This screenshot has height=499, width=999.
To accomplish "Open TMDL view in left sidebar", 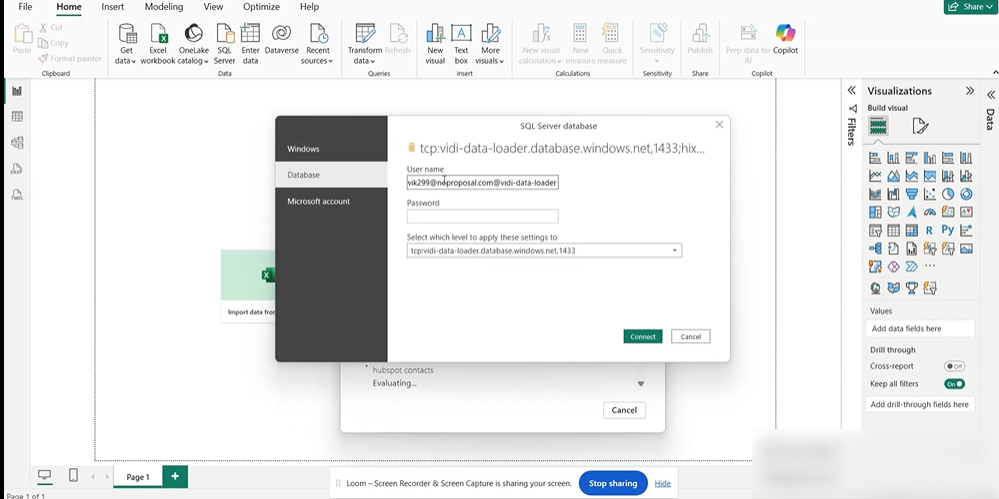I will click(17, 195).
